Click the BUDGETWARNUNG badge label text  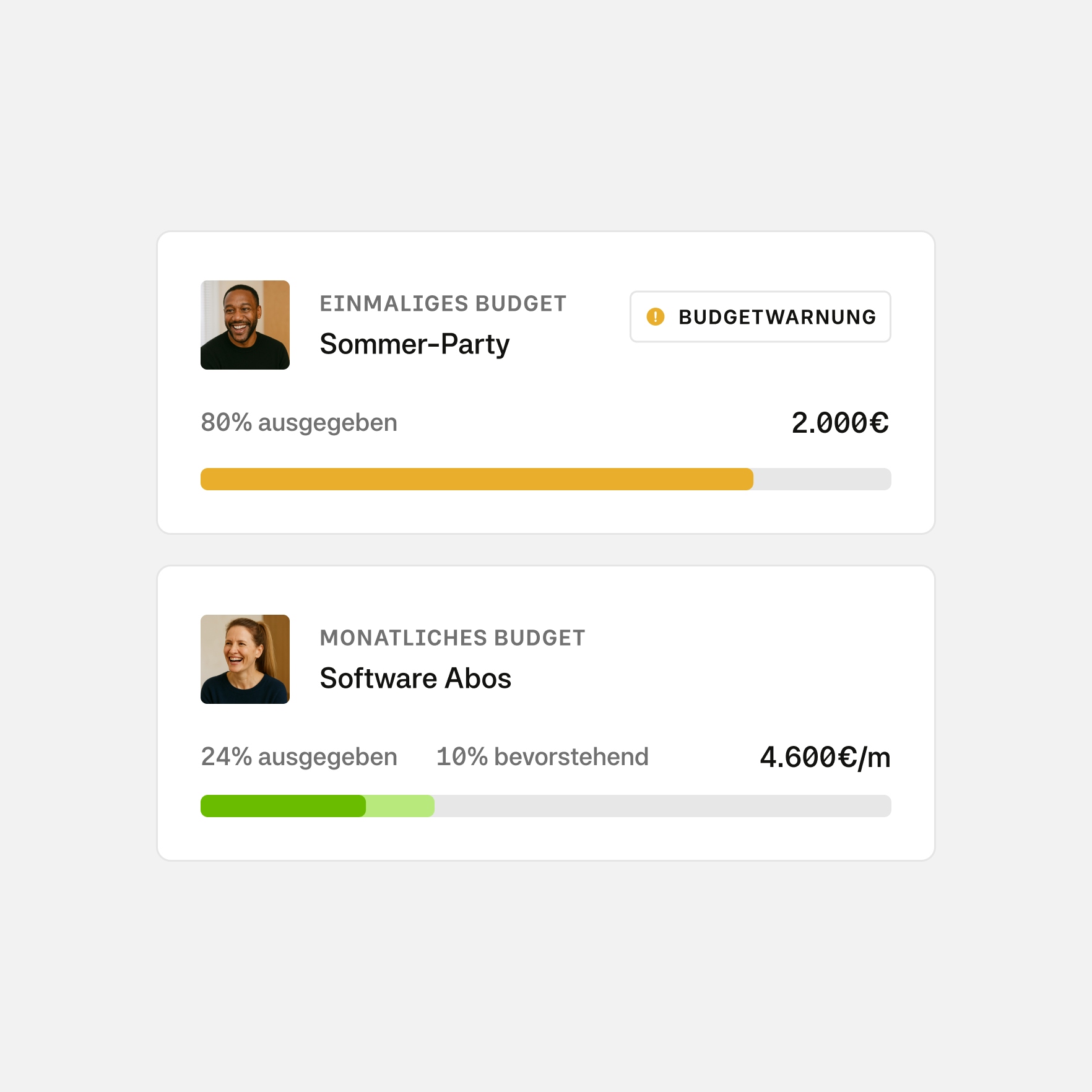tap(777, 317)
